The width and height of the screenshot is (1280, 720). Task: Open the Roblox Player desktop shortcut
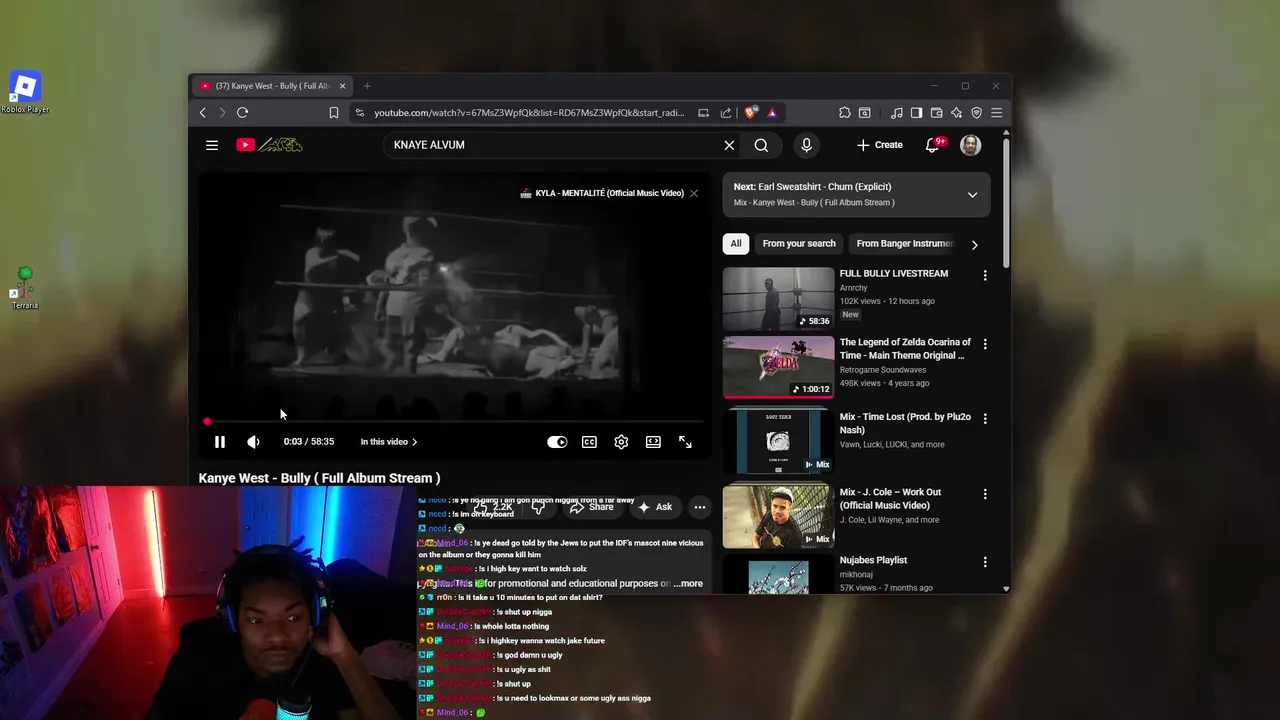pyautogui.click(x=25, y=93)
